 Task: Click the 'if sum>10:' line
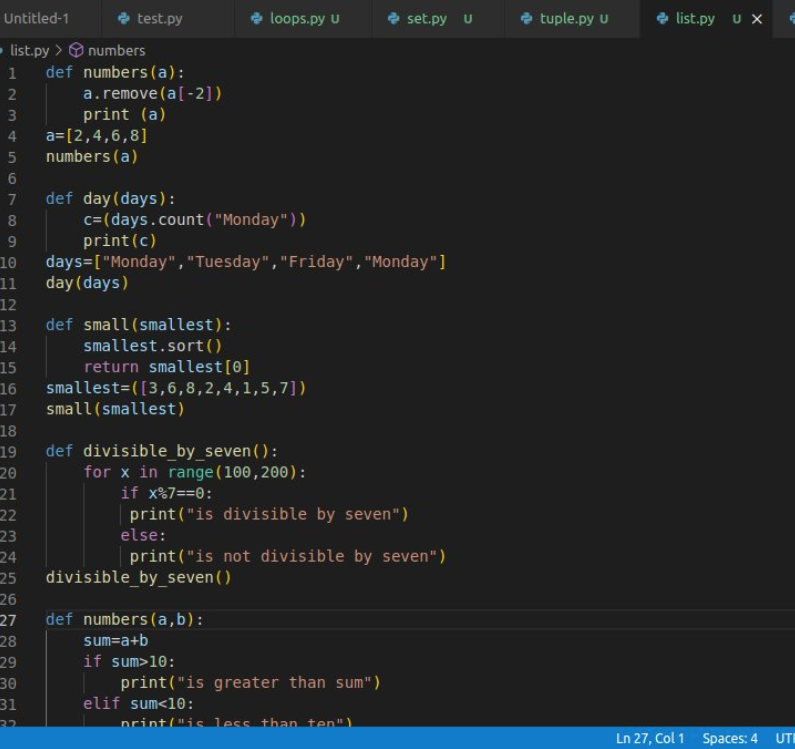pyautogui.click(x=129, y=661)
